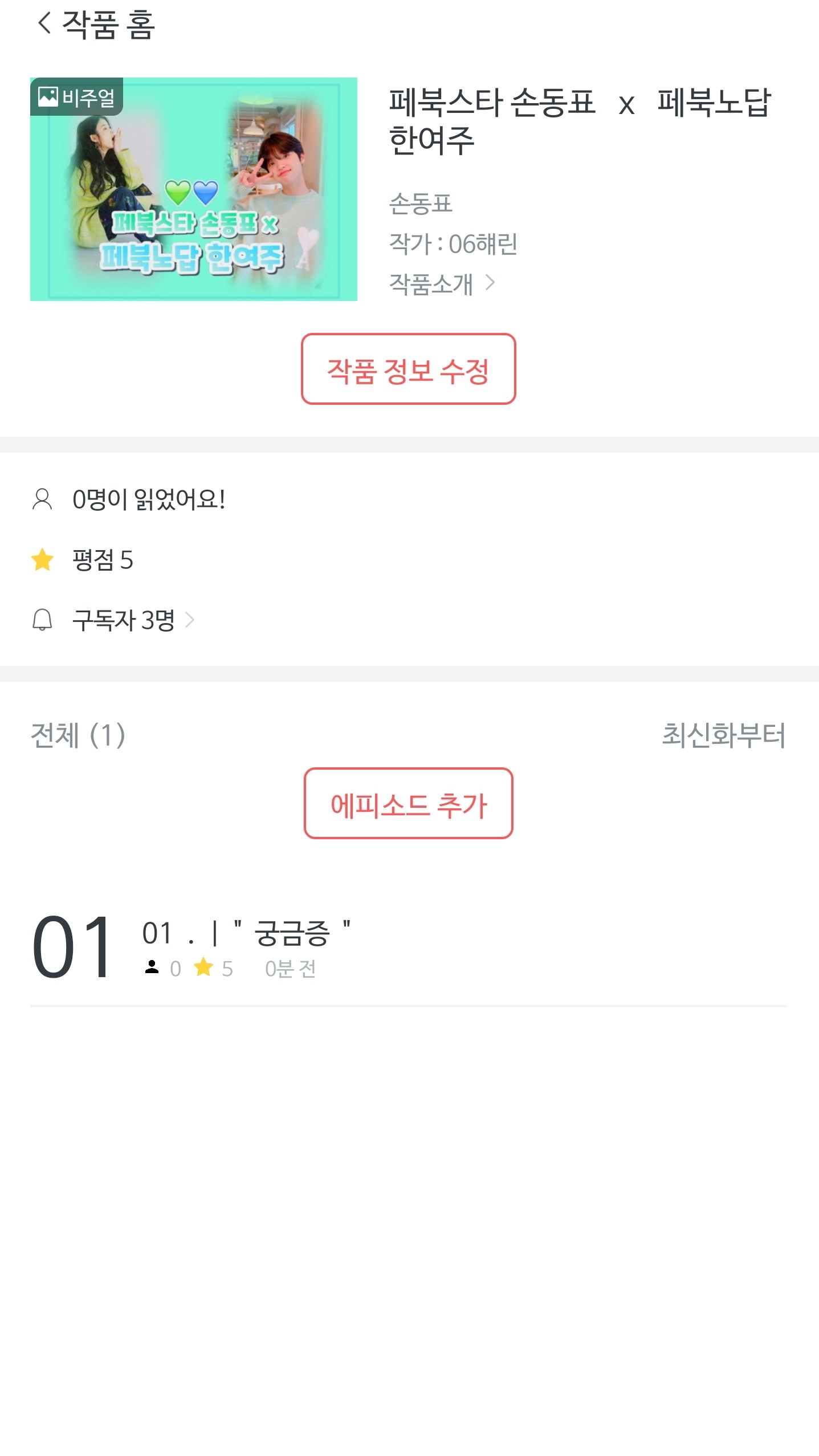Open episode titled 궁금증
819x1456 pixels.
(292, 934)
